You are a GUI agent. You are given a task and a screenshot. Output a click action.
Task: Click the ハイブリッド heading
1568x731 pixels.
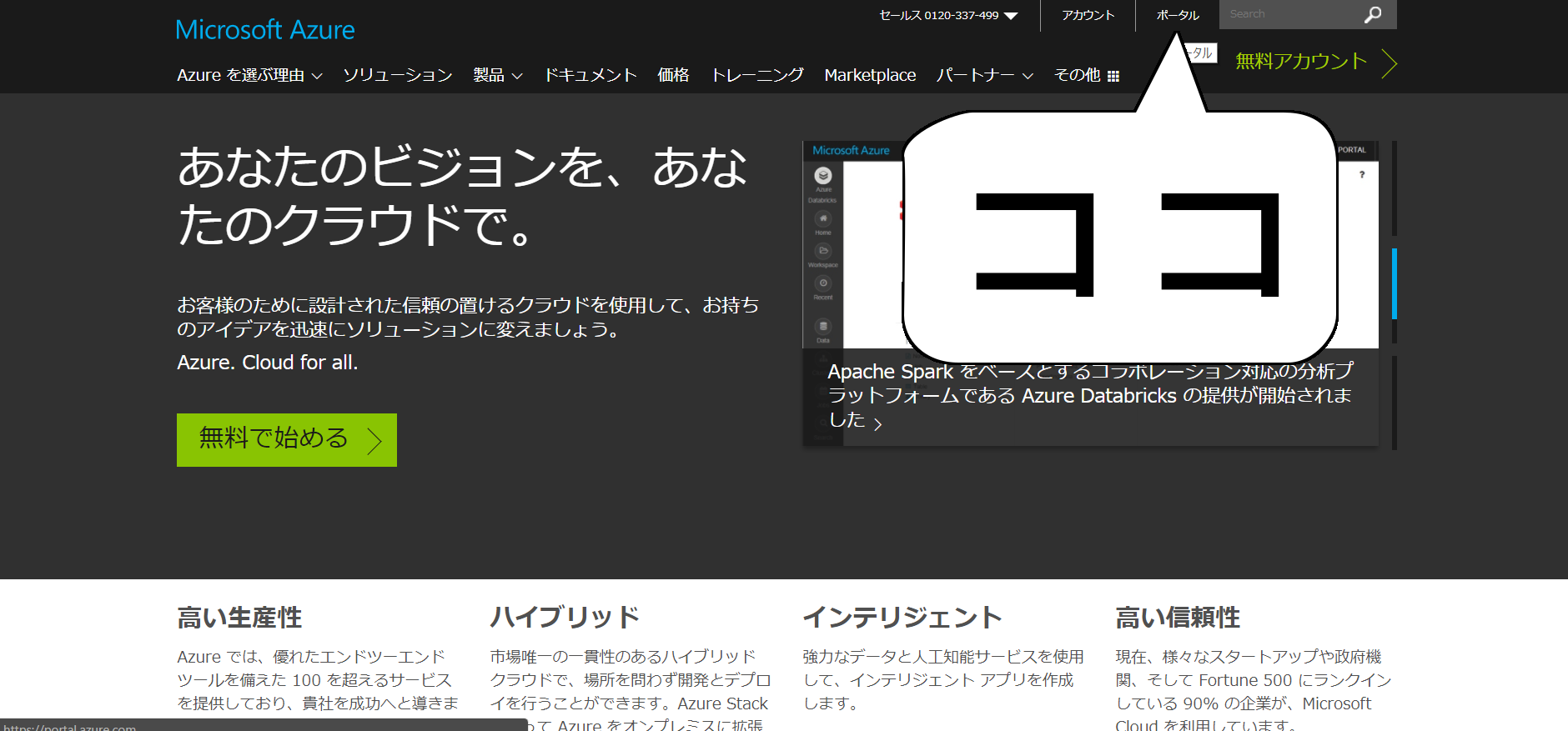pyautogui.click(x=565, y=618)
